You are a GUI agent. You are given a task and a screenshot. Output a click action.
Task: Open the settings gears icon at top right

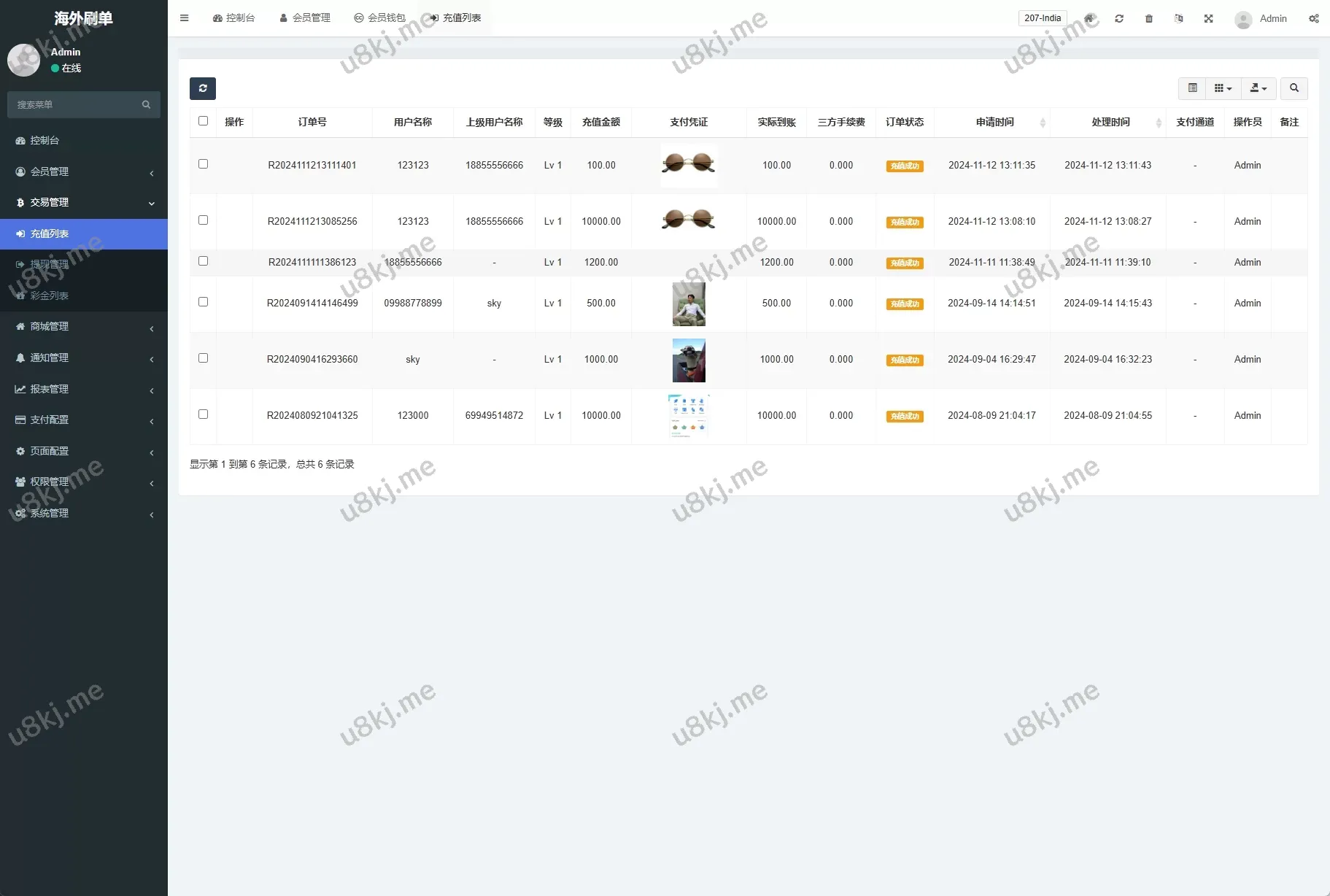pos(1313,18)
